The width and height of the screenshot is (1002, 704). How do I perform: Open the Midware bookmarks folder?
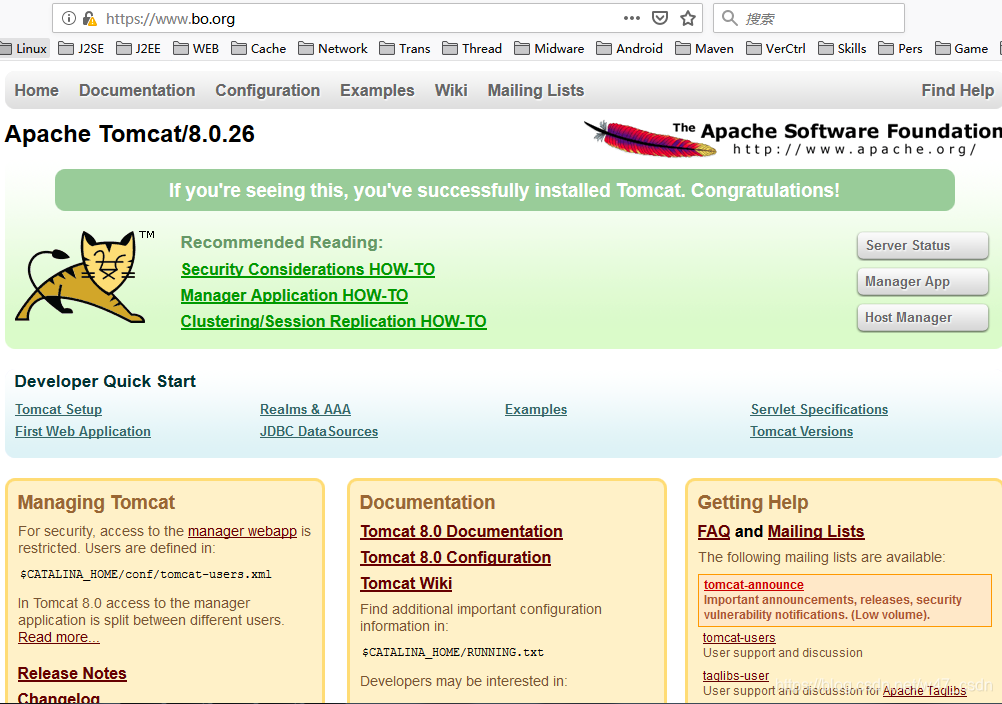[550, 49]
